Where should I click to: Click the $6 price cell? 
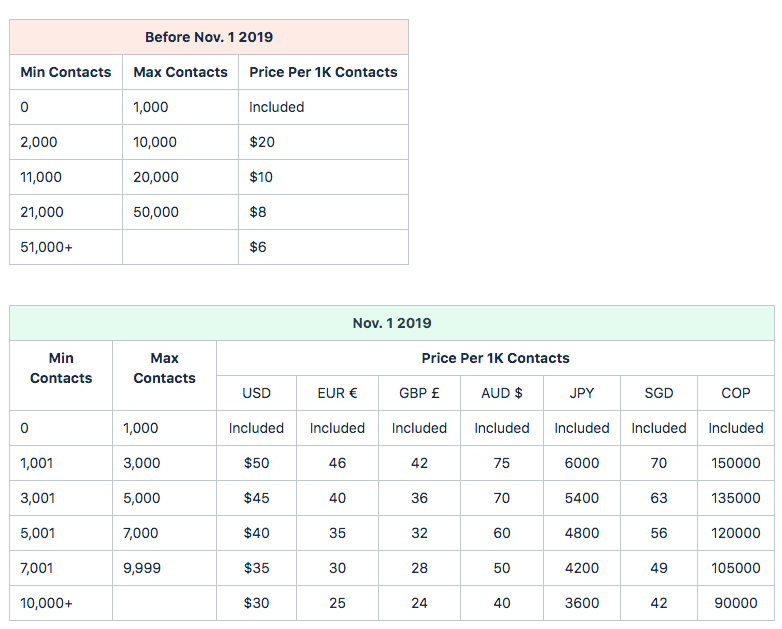click(x=258, y=247)
